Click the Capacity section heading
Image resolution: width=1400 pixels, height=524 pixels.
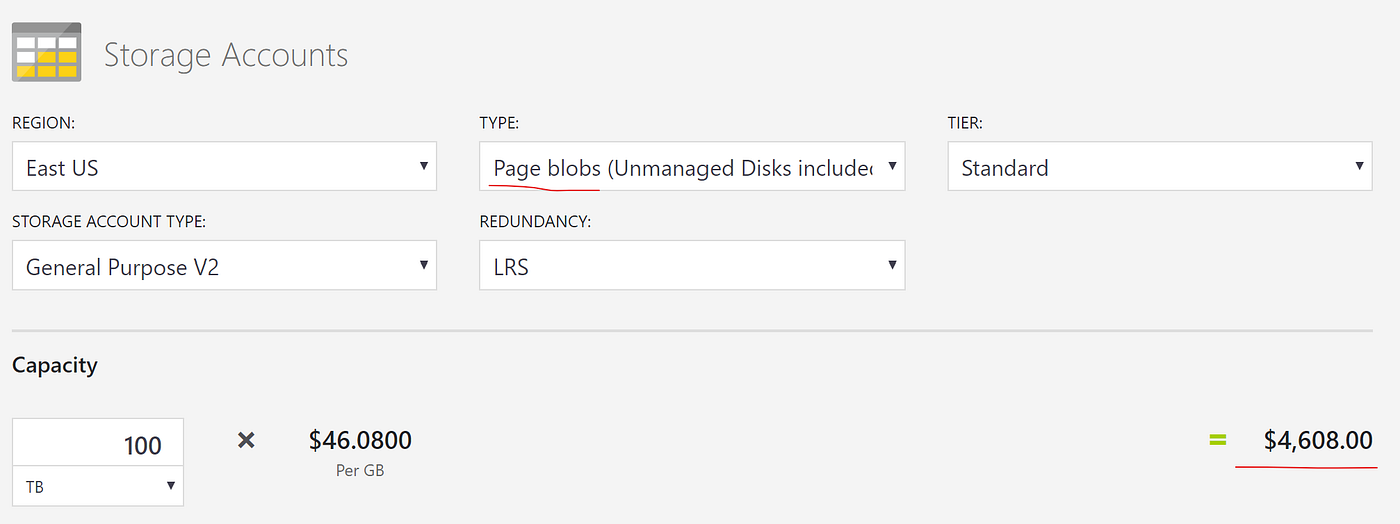(55, 365)
